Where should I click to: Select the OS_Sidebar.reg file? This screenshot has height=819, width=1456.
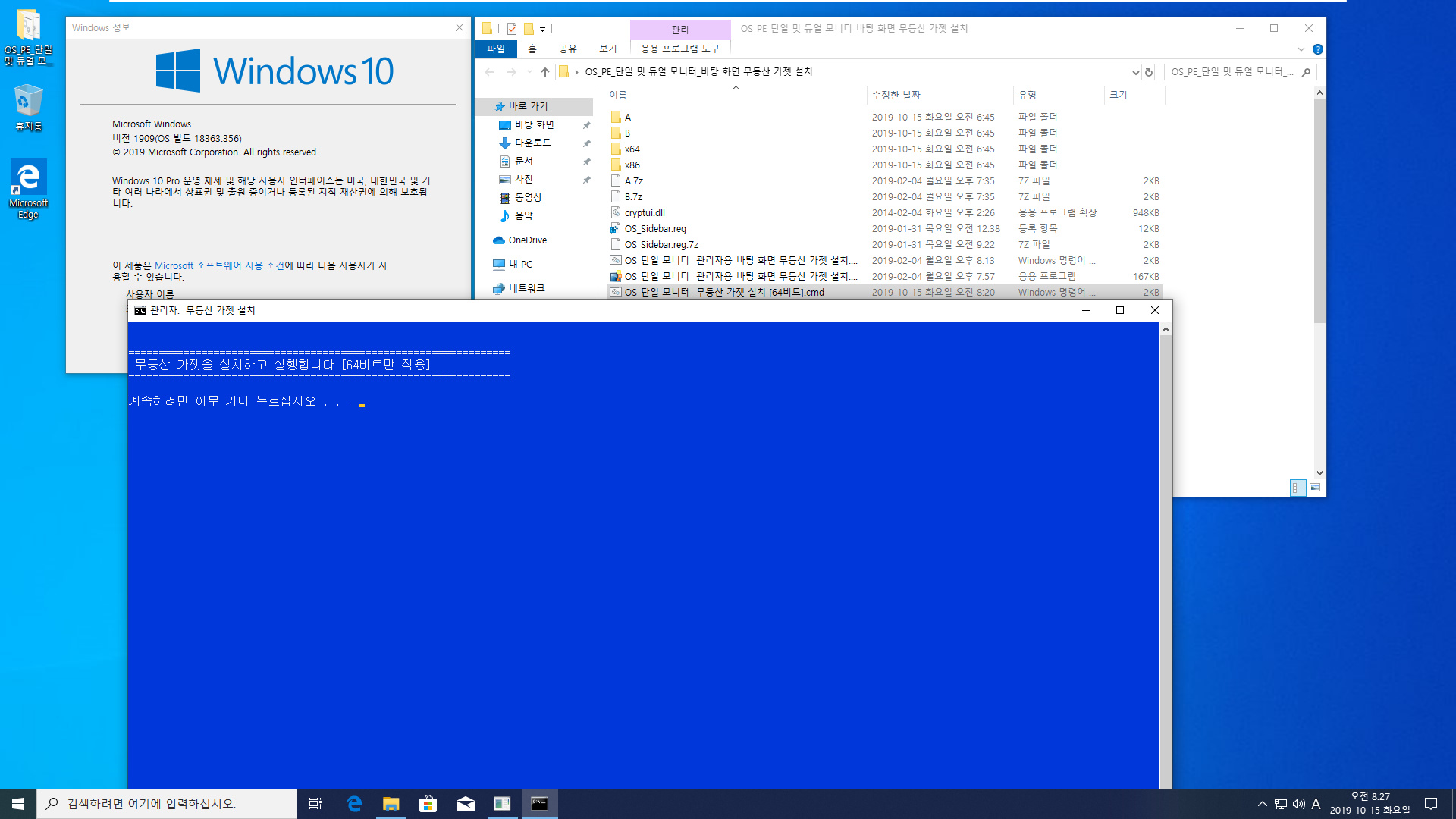point(884,229)
